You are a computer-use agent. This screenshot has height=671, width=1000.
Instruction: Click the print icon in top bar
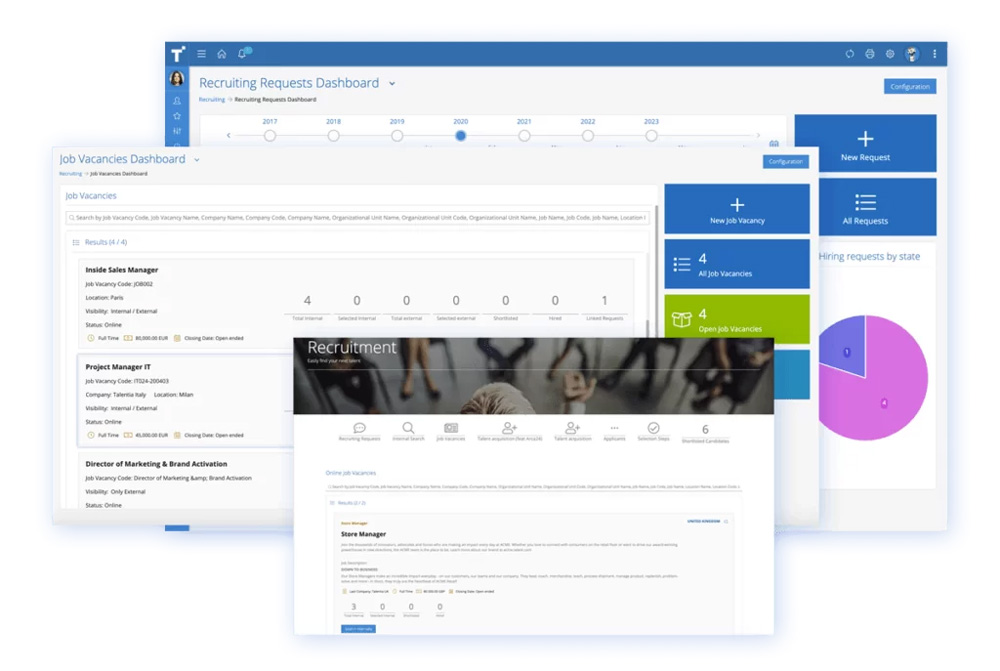click(869, 54)
